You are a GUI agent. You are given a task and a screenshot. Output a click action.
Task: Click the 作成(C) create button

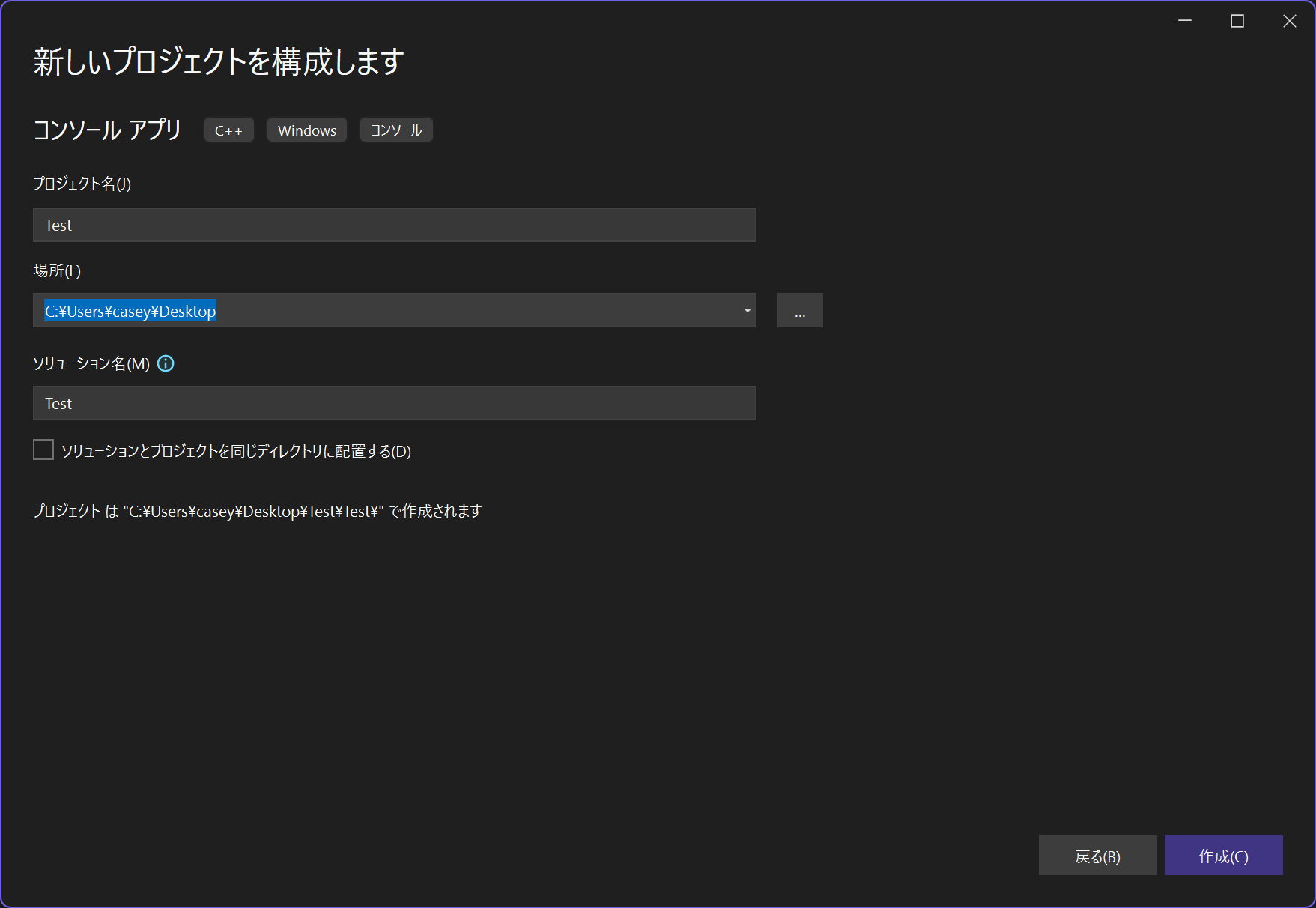1224,856
